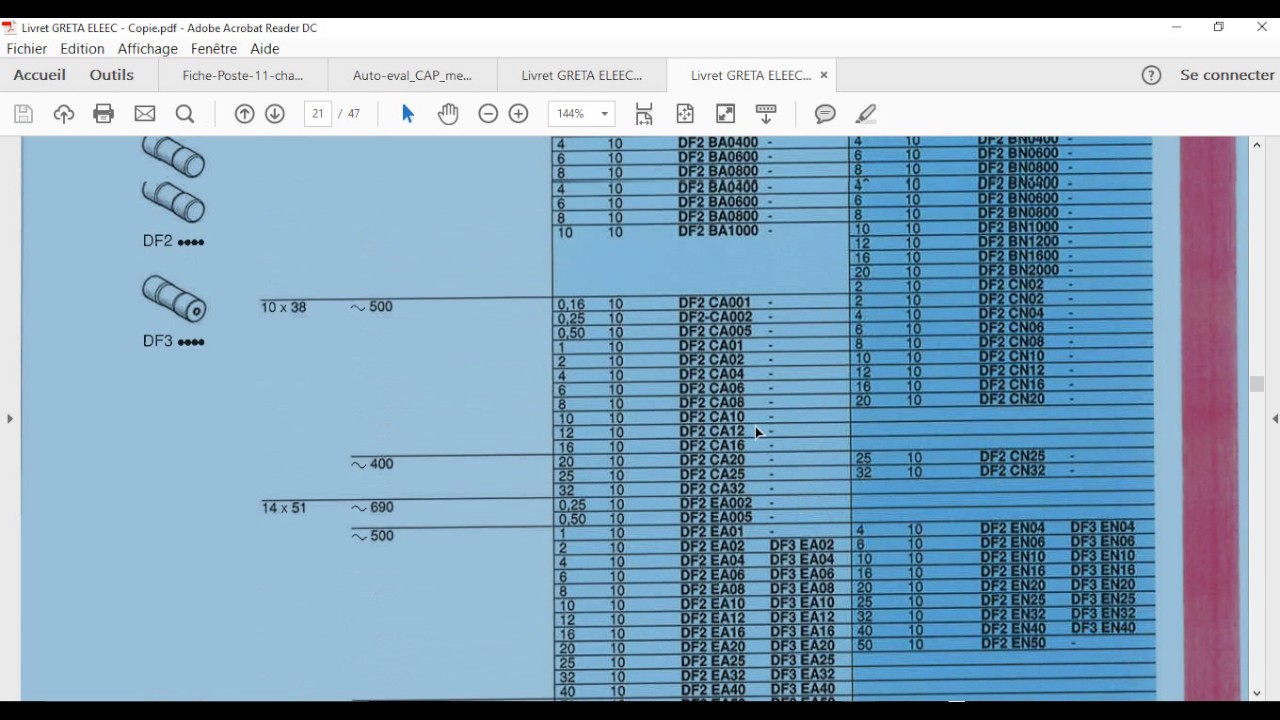Open the 144% zoom level dropdown

coord(581,114)
